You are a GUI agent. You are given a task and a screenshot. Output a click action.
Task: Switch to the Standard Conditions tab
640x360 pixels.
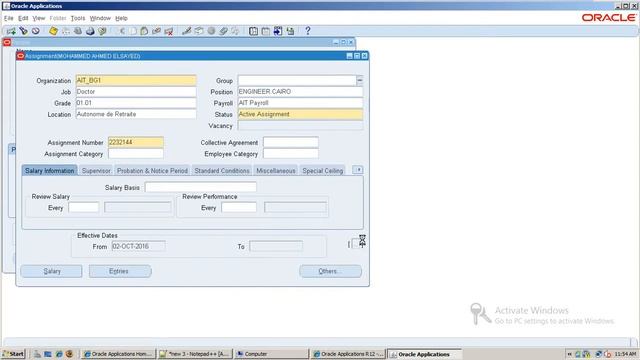click(x=222, y=171)
